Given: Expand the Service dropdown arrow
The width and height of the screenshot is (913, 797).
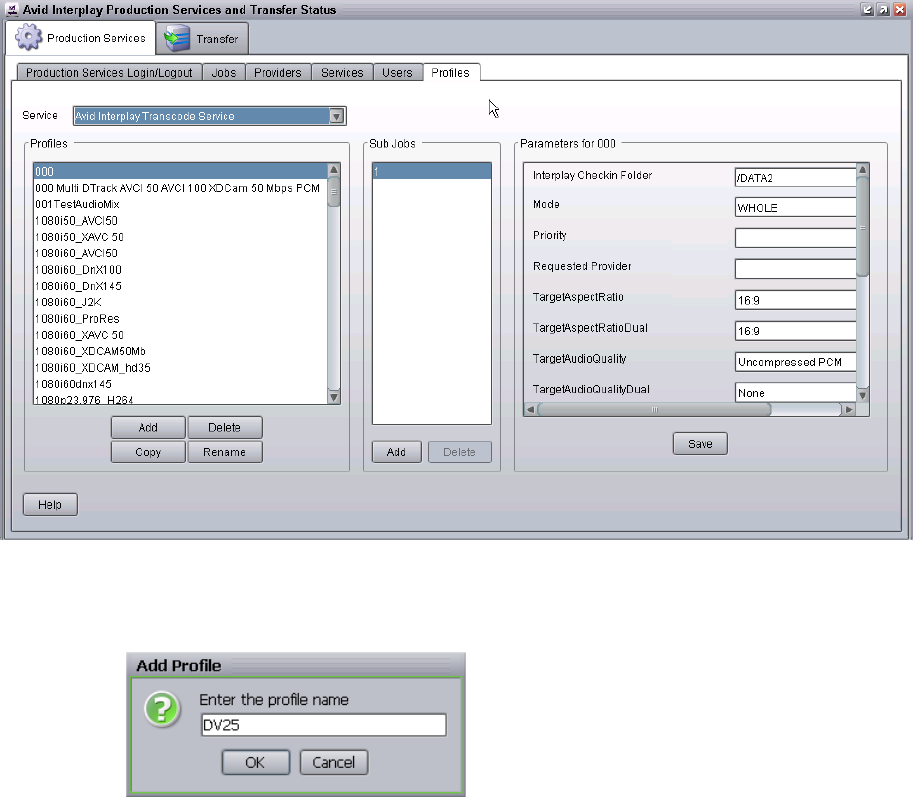Looking at the screenshot, I should (336, 116).
